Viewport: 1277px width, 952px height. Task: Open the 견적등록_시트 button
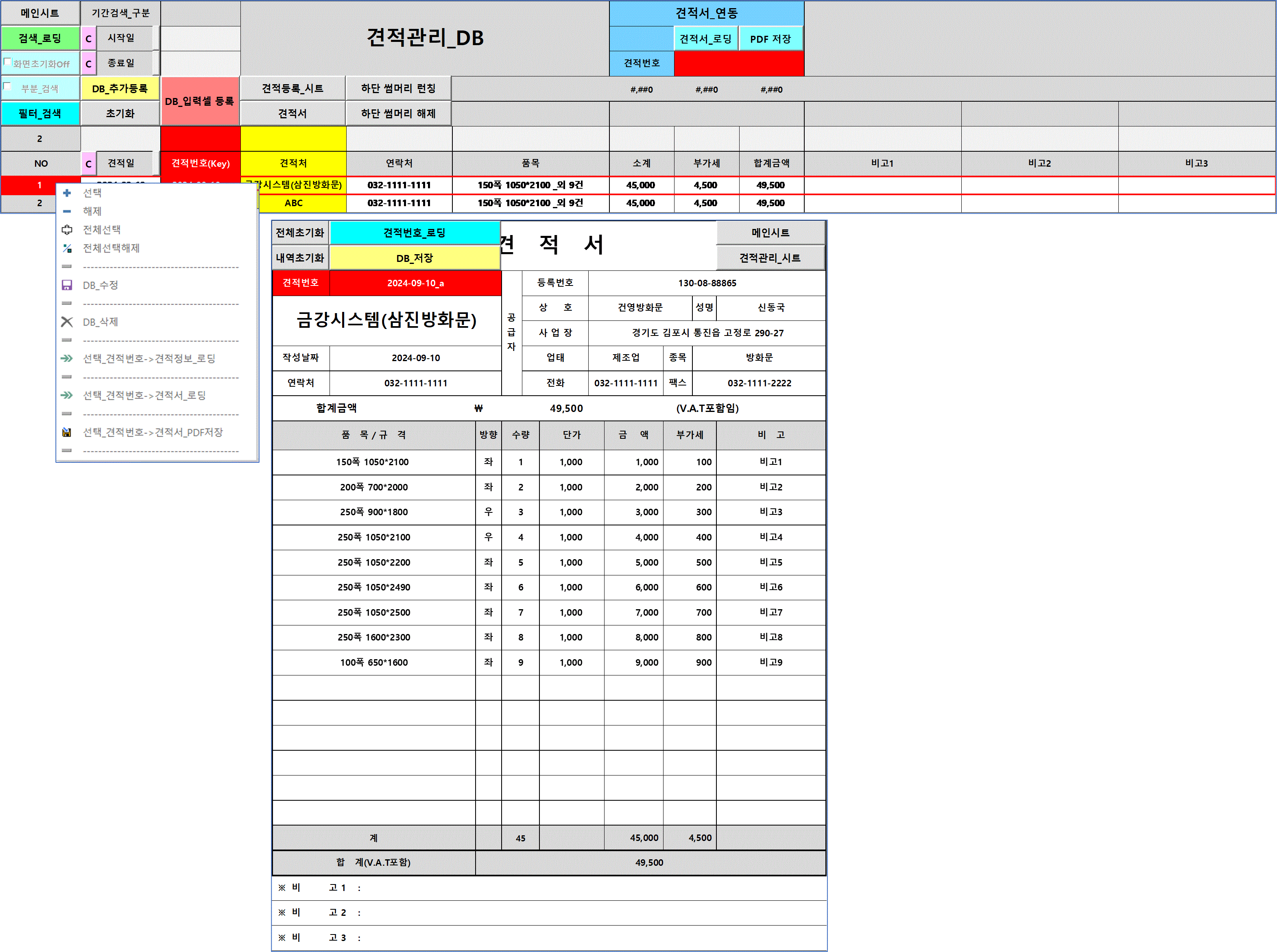pos(293,89)
